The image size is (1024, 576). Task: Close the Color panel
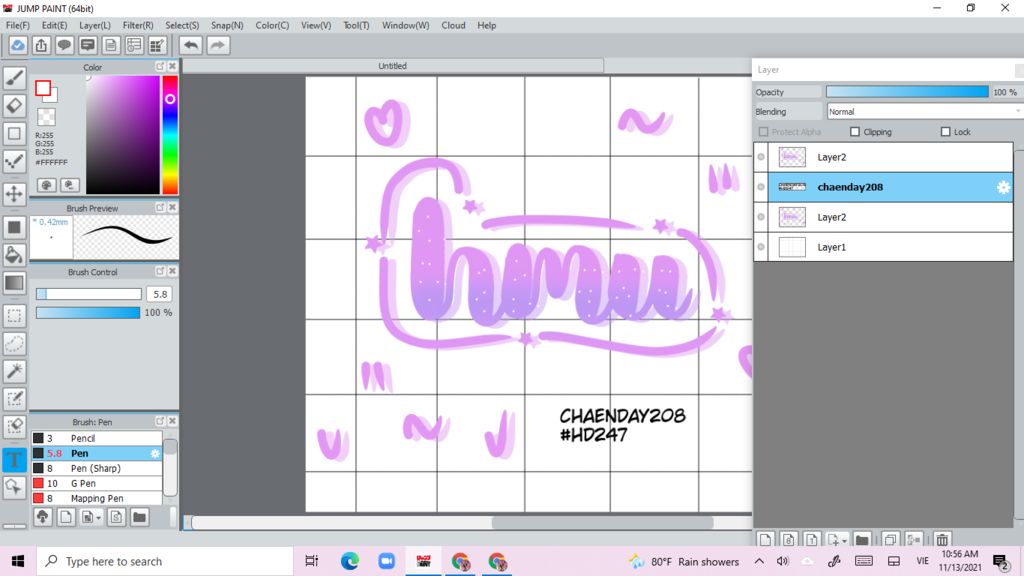(172, 67)
